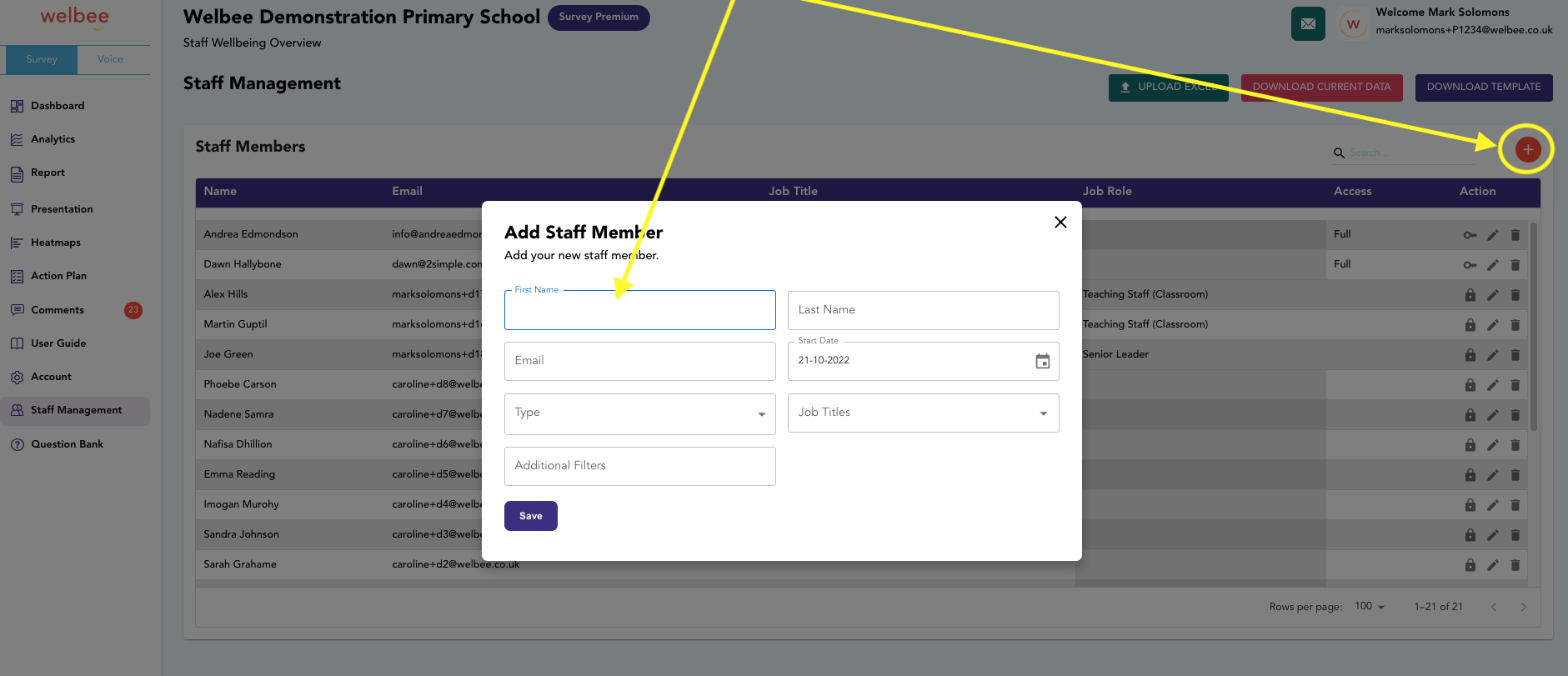Click the key access icon for Dawn Hallybone
This screenshot has height=676, width=1568.
coord(1470,265)
